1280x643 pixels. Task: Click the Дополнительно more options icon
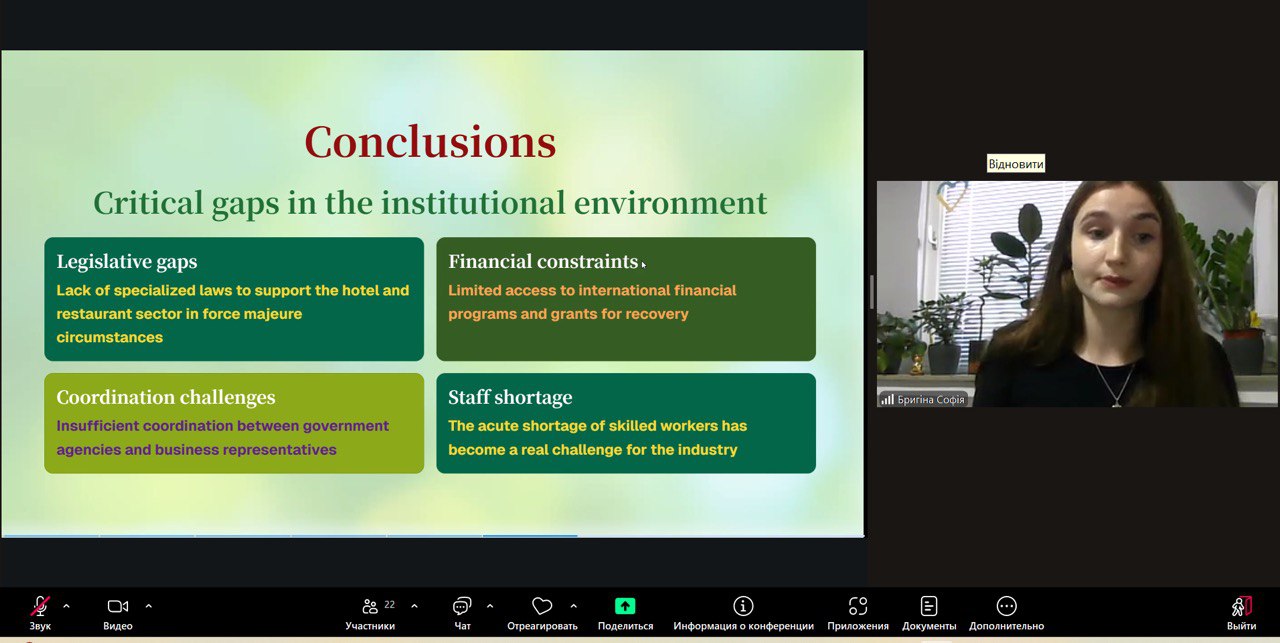click(x=1006, y=607)
